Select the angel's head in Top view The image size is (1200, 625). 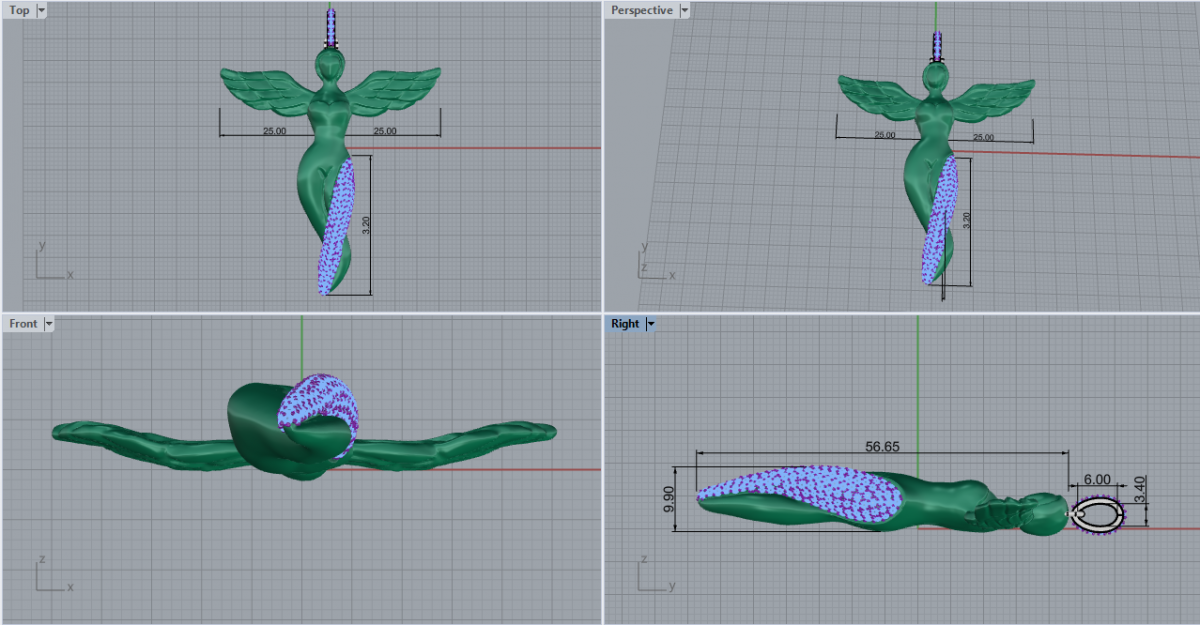[x=331, y=64]
